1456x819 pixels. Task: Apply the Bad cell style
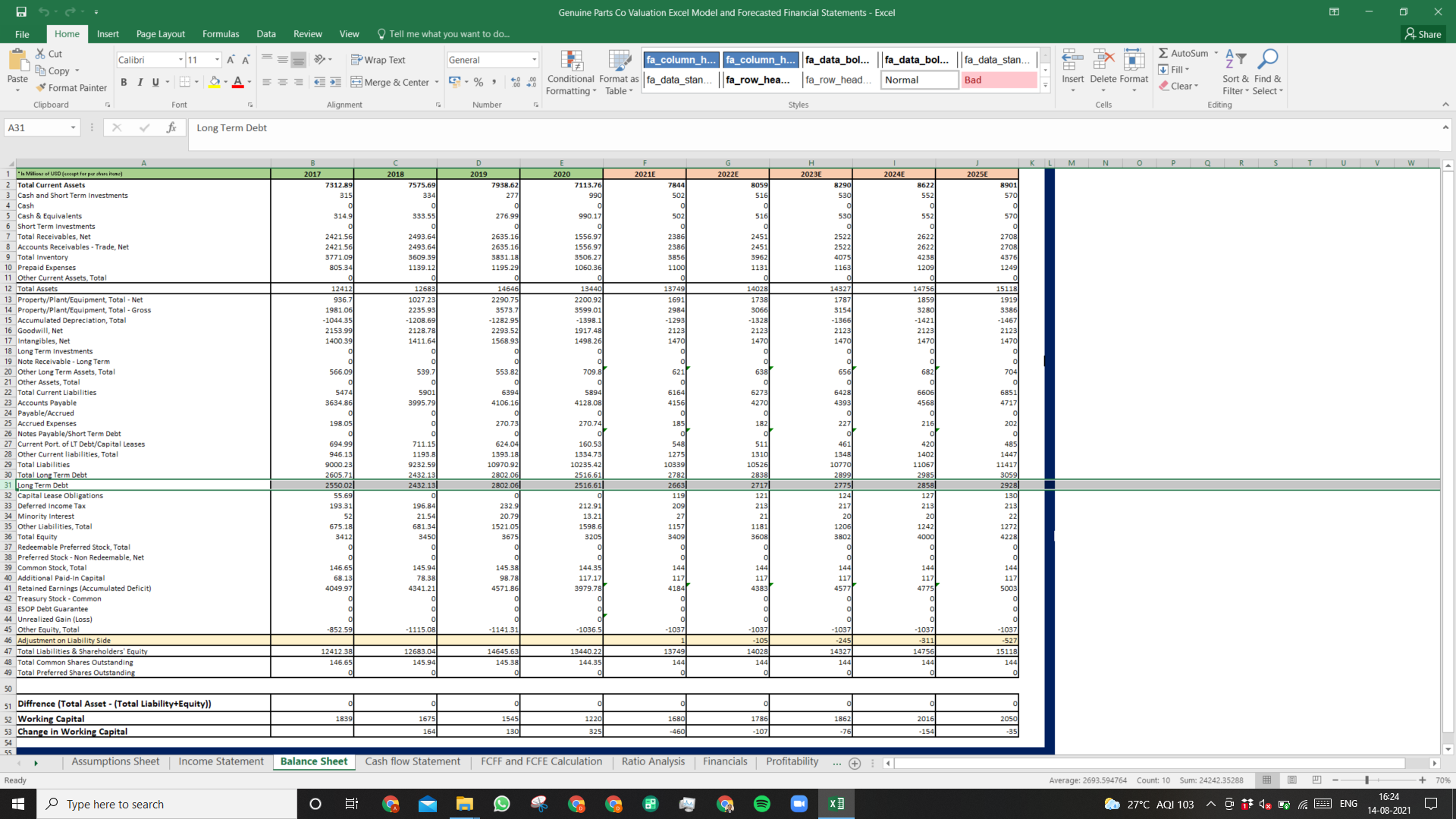click(x=999, y=80)
